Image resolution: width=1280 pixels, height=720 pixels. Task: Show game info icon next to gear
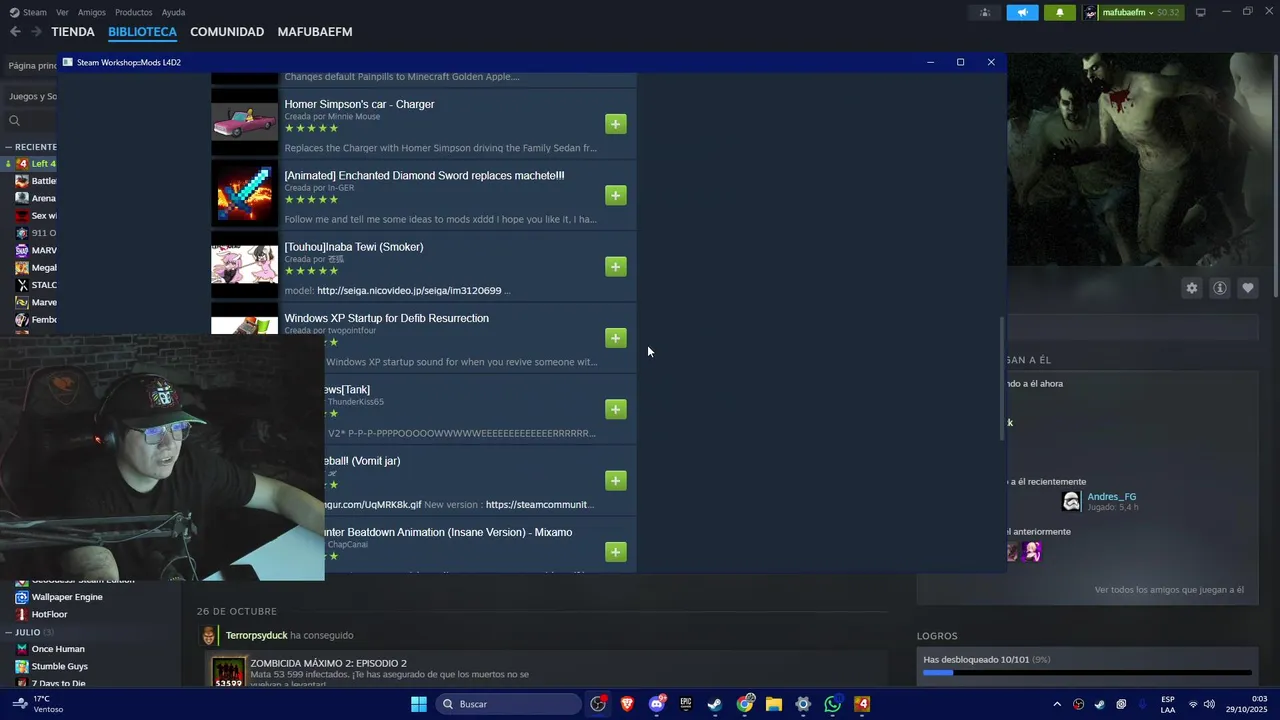point(1220,288)
